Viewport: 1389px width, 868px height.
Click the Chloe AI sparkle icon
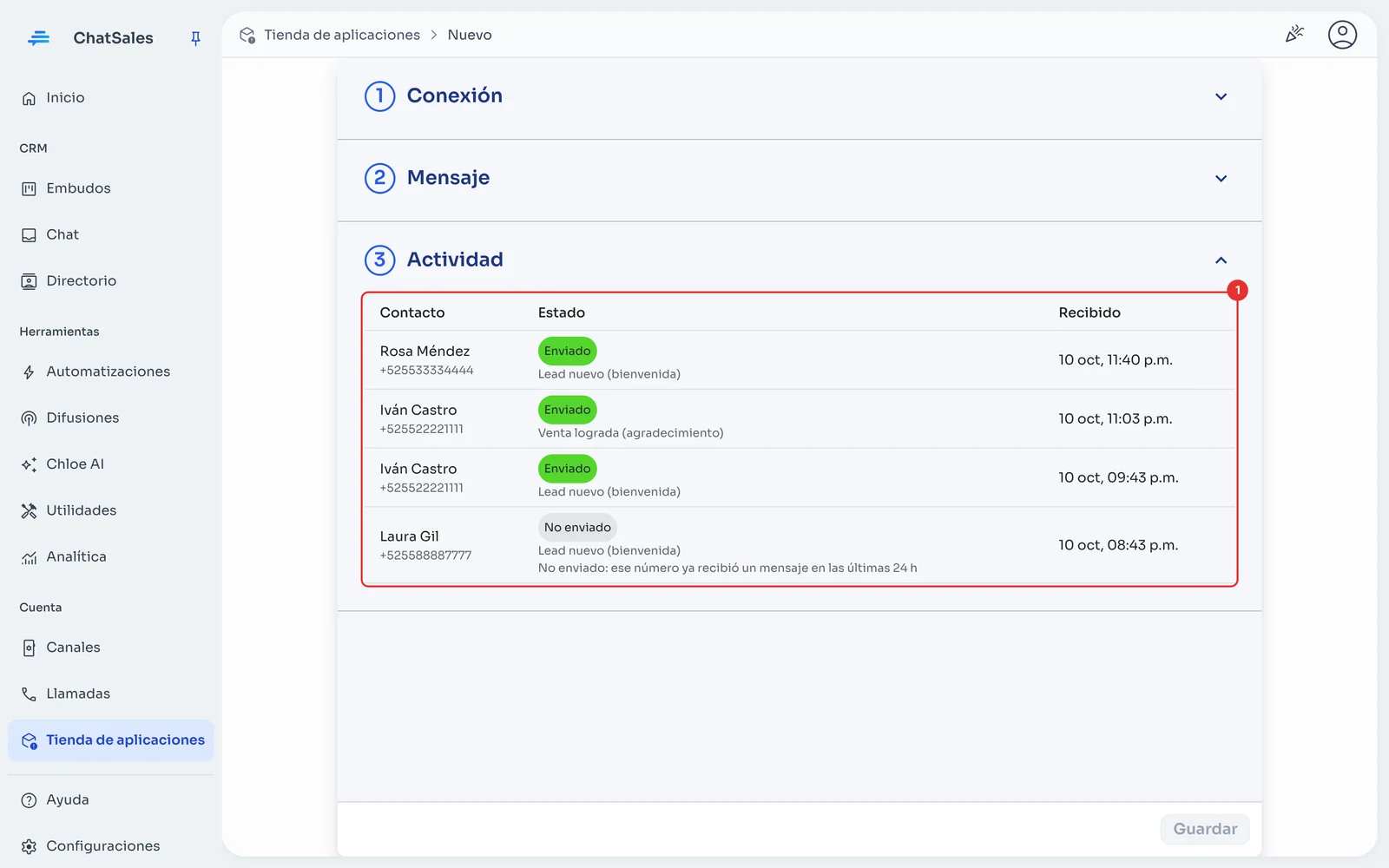pos(29,464)
